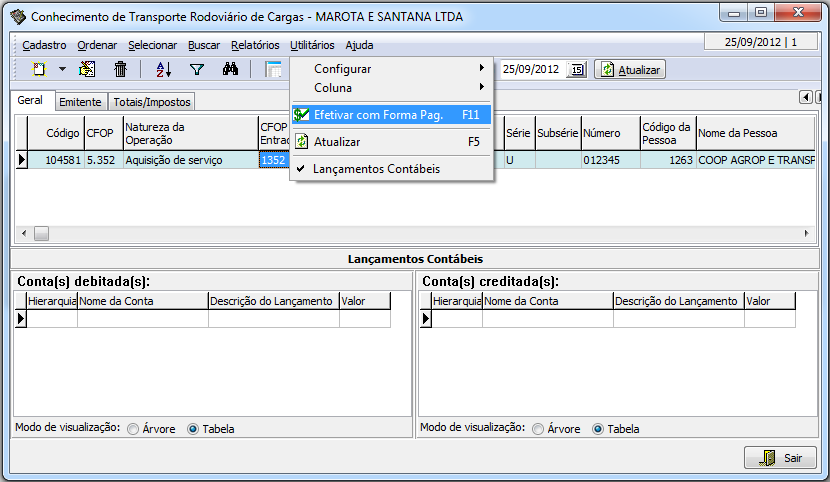Open the calendar picker beside the date

point(578,69)
